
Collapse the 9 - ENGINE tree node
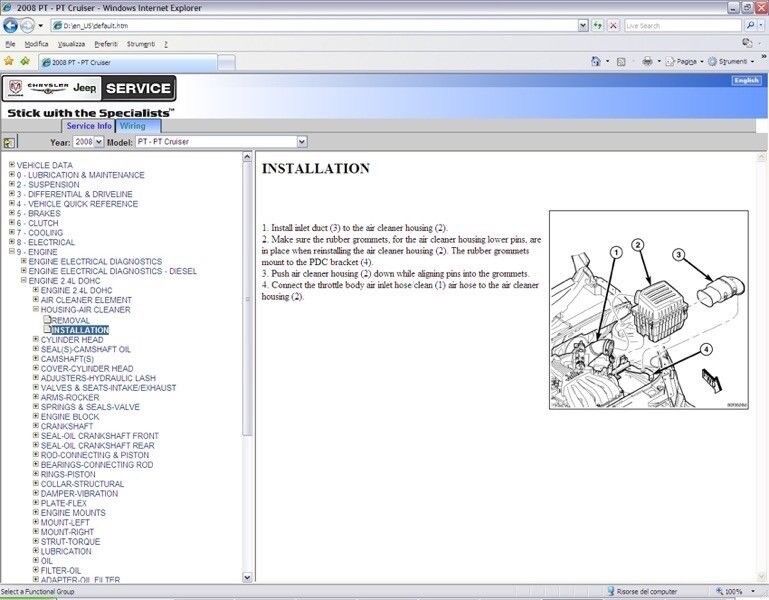12,252
